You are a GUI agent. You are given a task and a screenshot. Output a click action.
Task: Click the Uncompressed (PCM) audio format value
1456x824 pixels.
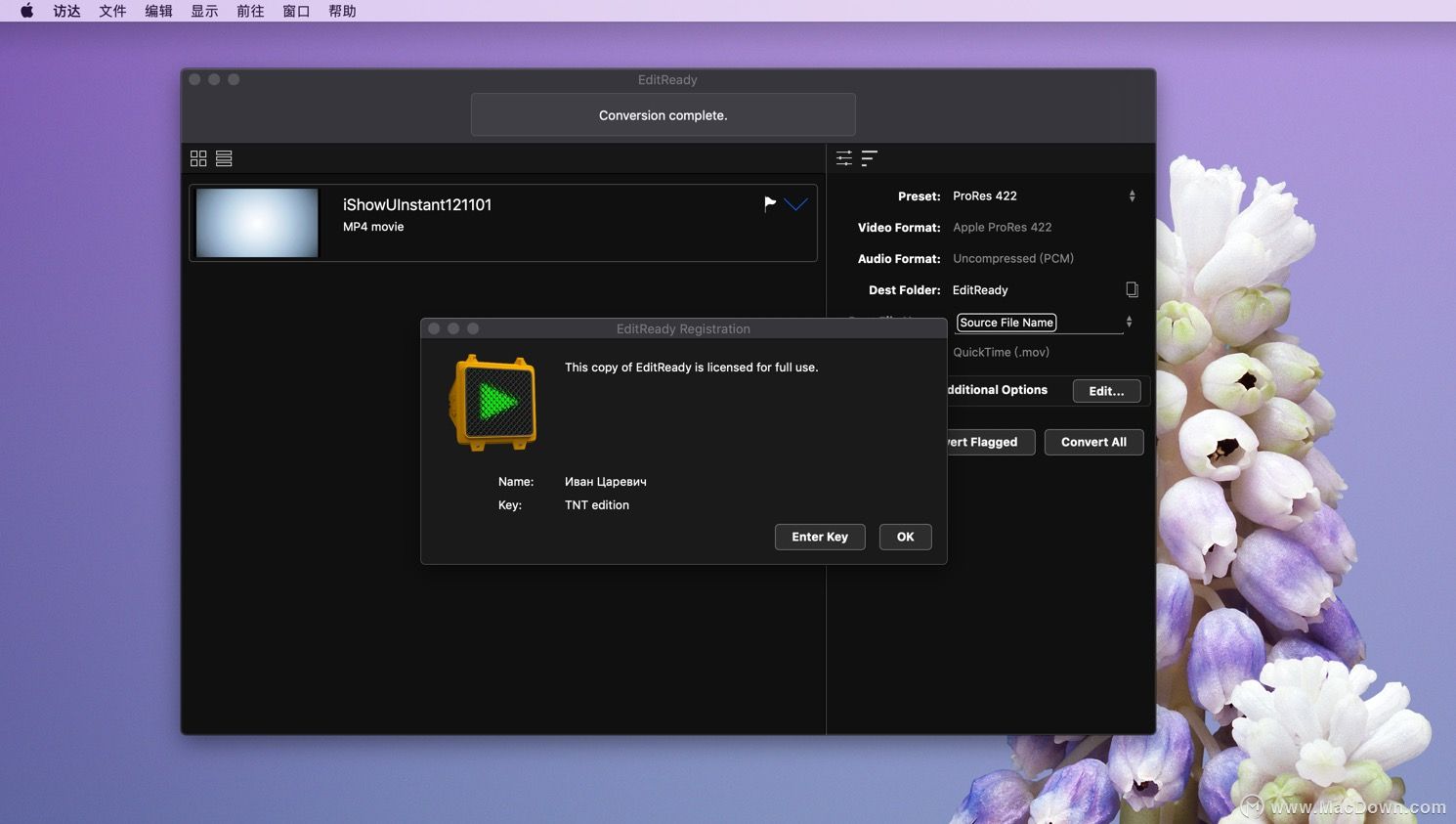(x=1013, y=258)
